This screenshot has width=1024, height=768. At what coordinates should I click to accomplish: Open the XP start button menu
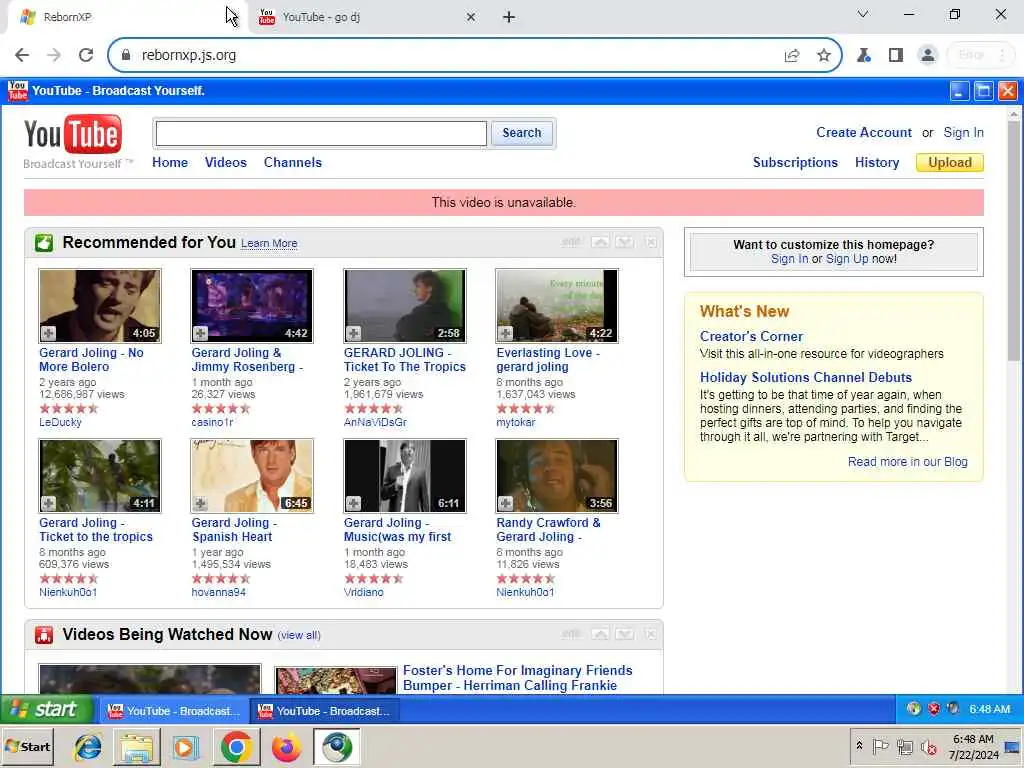(46, 709)
